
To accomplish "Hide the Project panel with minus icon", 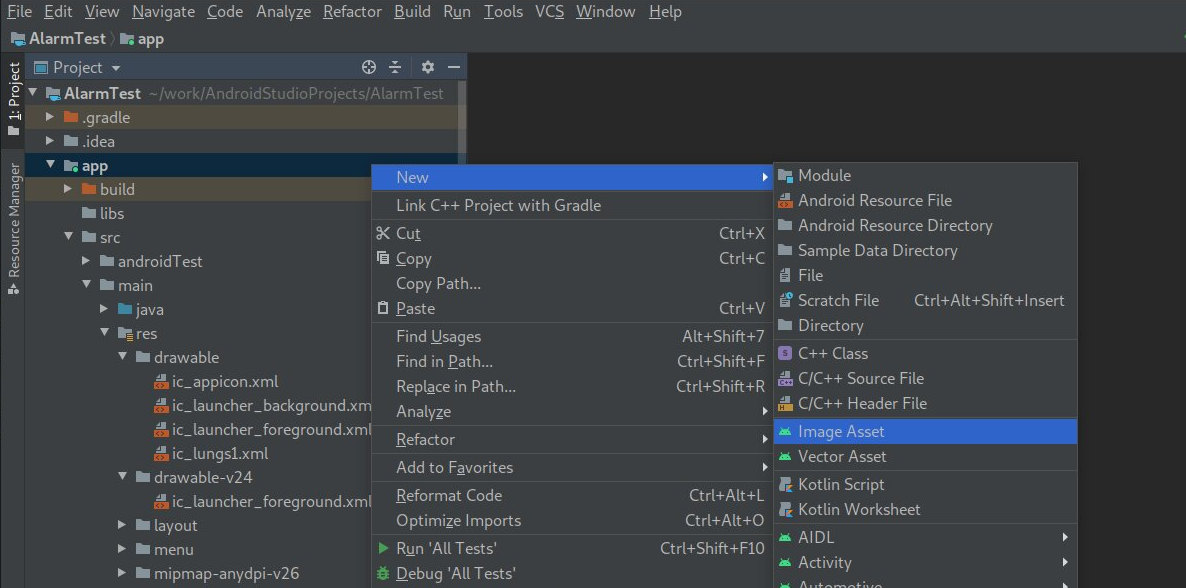I will [454, 67].
